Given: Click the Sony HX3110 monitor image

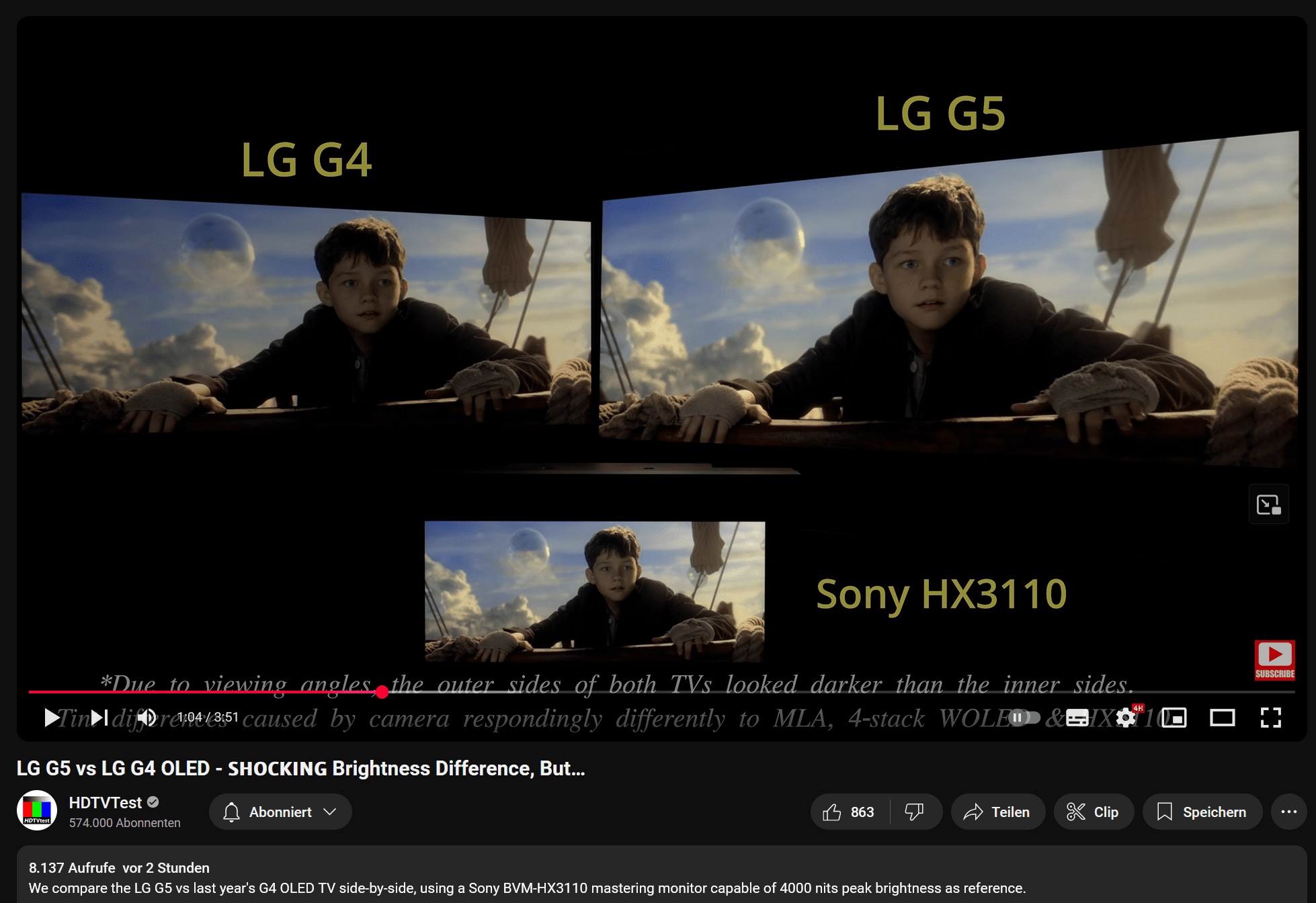Looking at the screenshot, I should coord(594,591).
